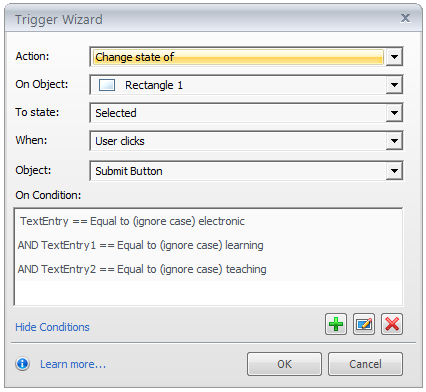Click the blue info icon
Screen dimensions: 426x392
coord(23,364)
